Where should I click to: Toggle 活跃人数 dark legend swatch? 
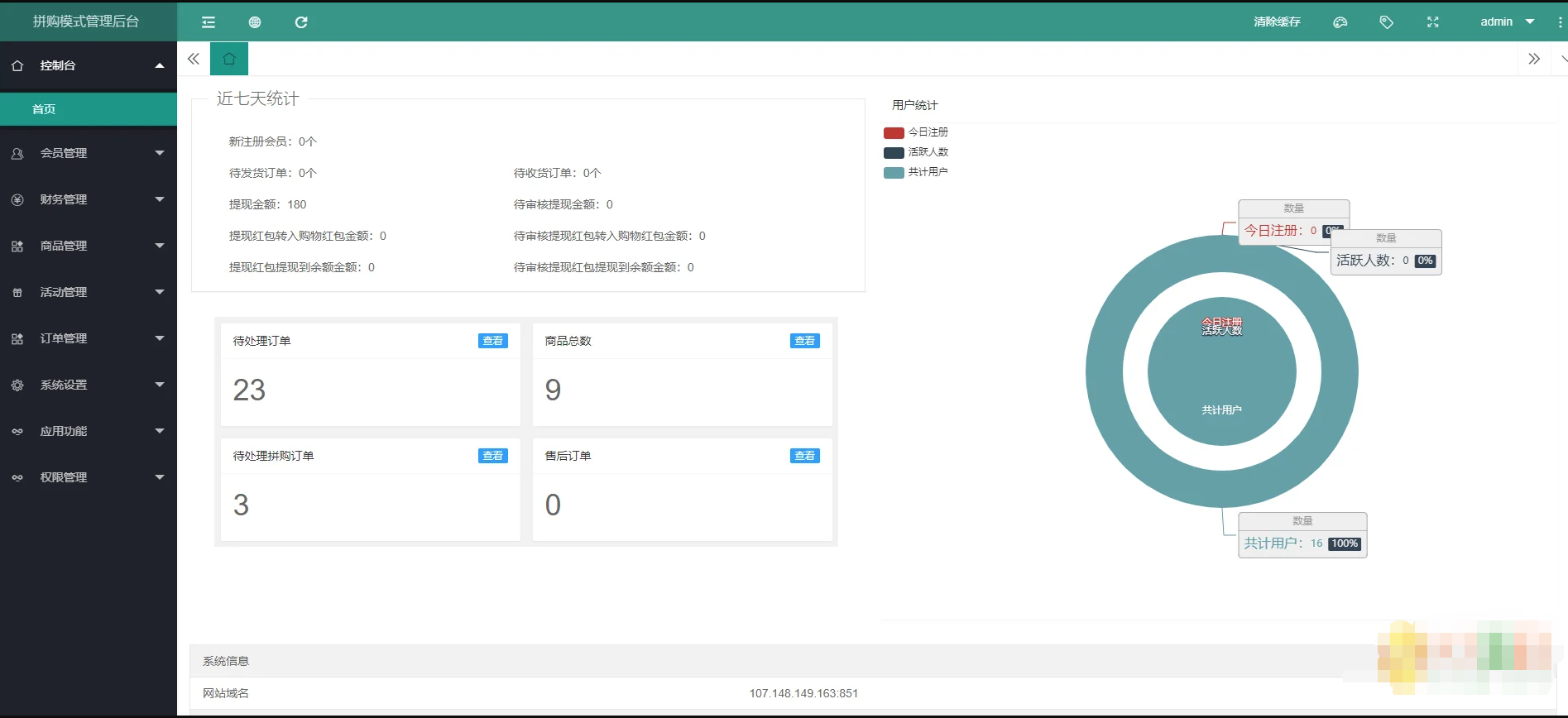point(894,152)
